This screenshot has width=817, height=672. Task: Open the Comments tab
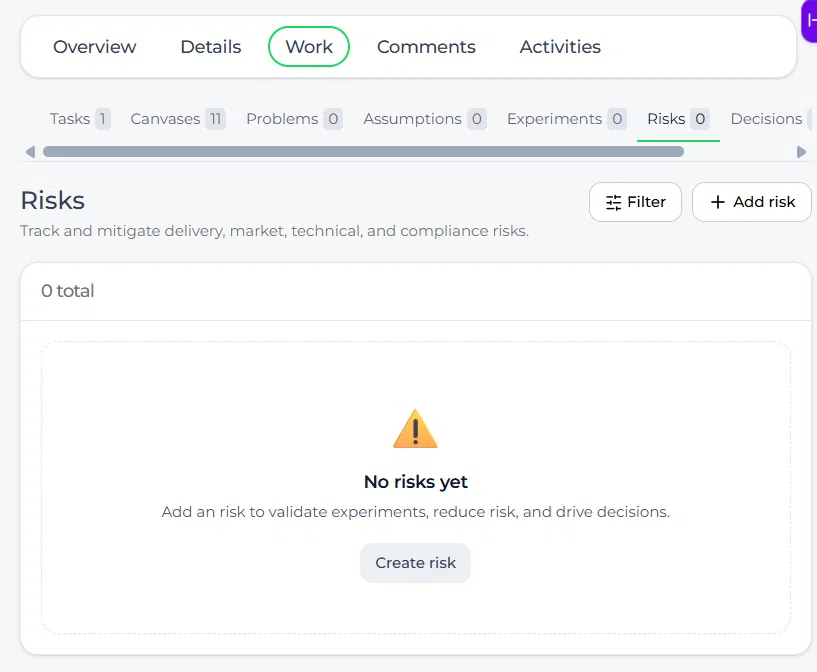tap(426, 47)
